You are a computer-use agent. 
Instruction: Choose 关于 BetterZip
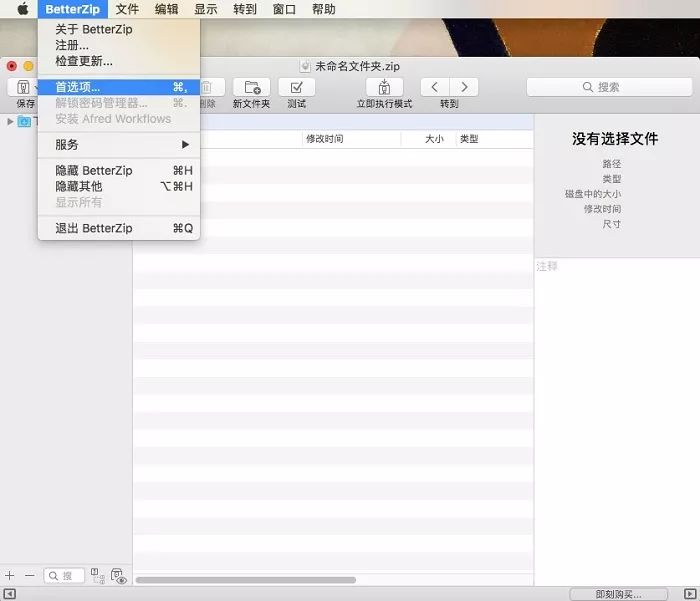coord(119,29)
